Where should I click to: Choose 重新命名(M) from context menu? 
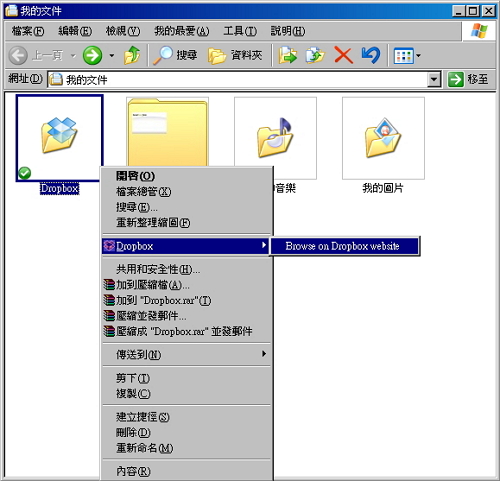pos(187,448)
